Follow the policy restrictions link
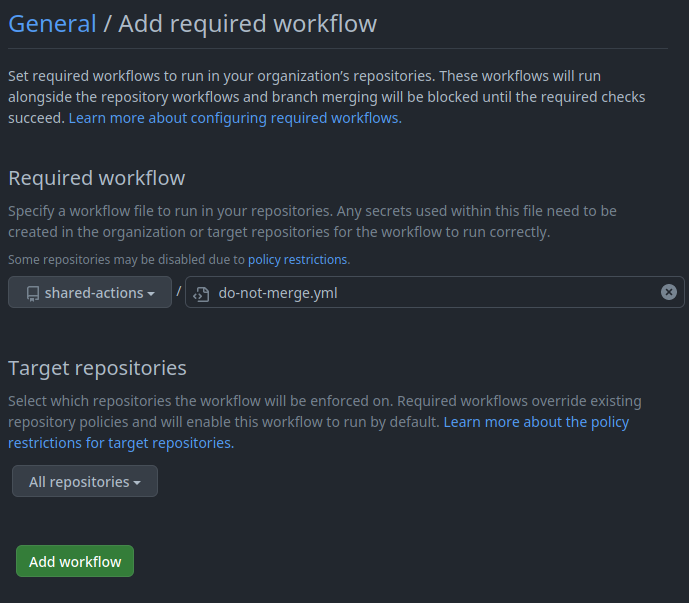The image size is (689, 603). tap(299, 260)
